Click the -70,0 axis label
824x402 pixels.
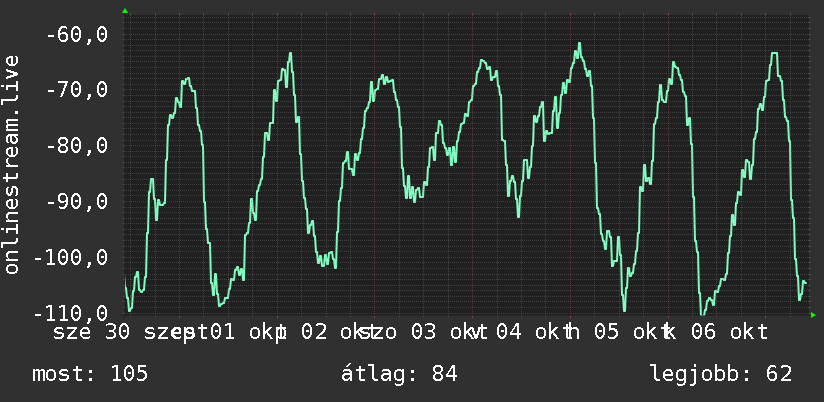(77, 90)
